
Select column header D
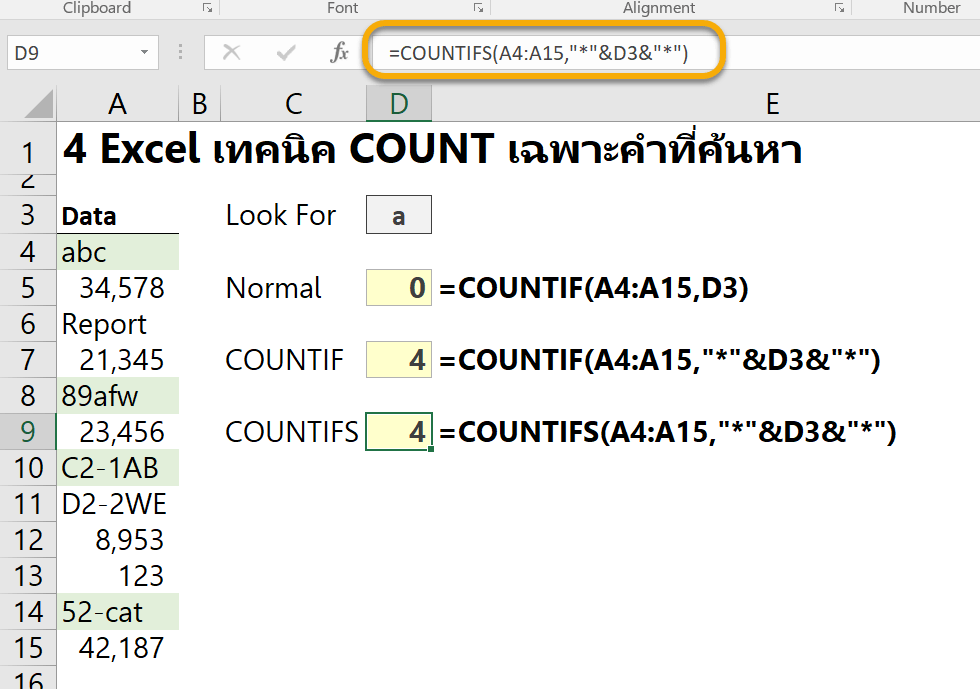click(x=398, y=103)
